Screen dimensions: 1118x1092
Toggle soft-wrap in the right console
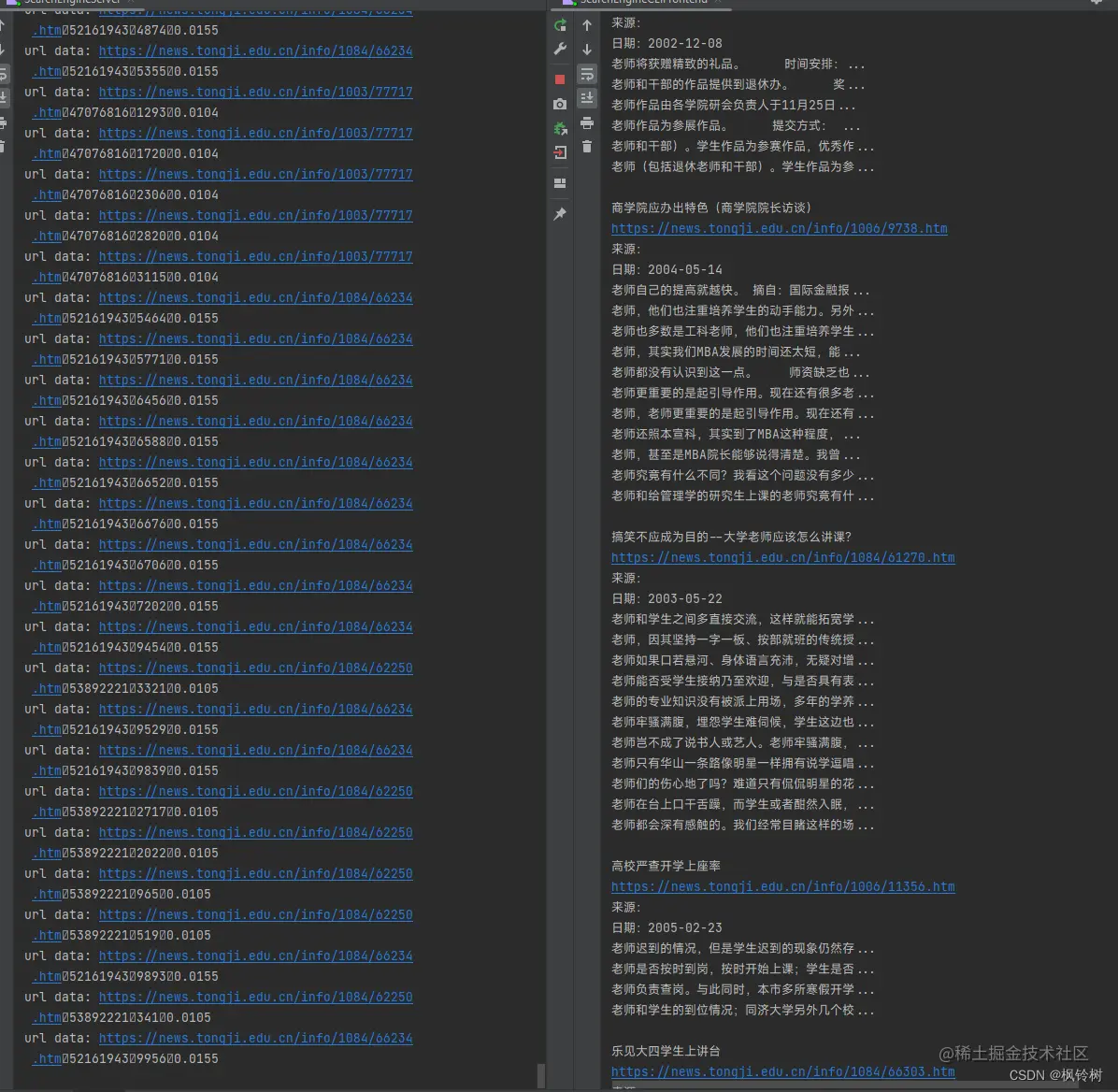tap(587, 74)
